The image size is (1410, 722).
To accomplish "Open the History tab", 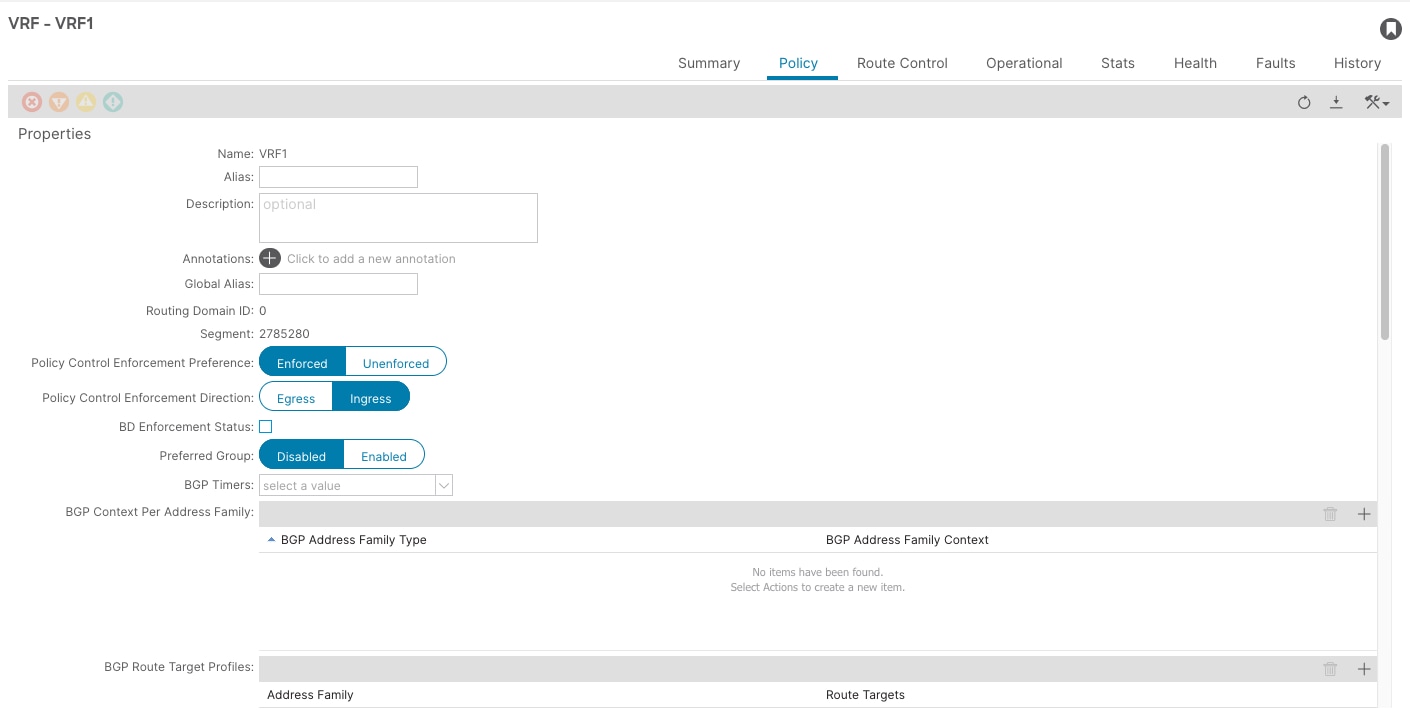I will coord(1357,63).
